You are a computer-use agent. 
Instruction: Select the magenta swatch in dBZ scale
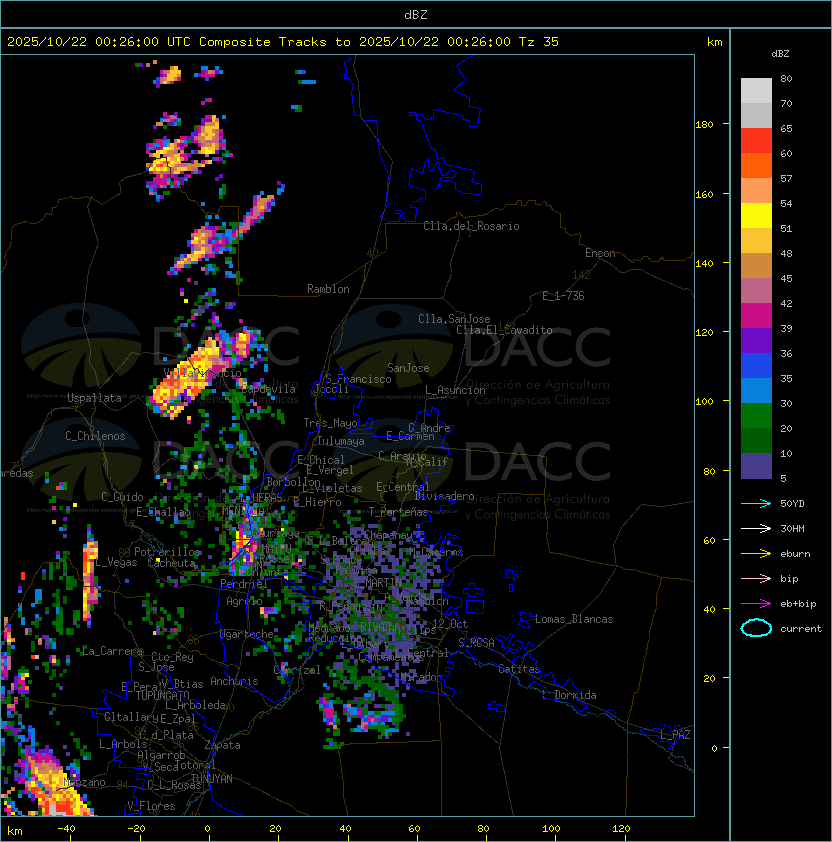click(x=756, y=316)
